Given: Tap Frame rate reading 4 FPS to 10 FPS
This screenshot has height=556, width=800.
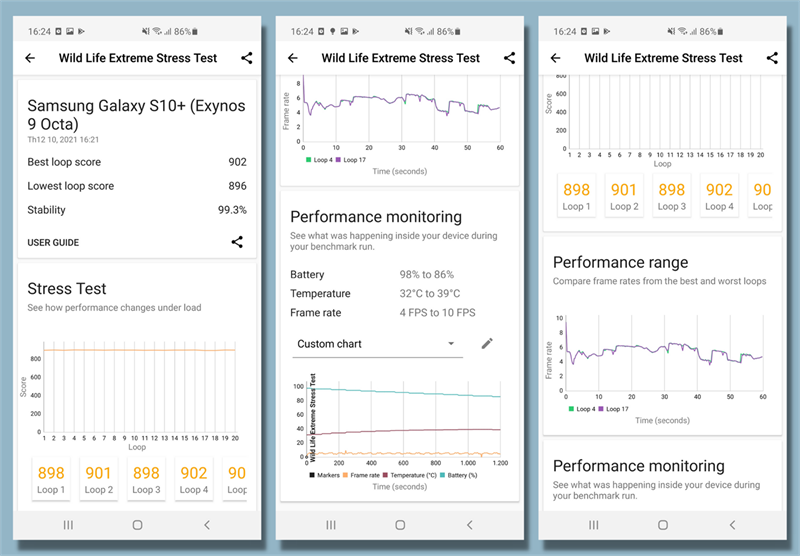Looking at the screenshot, I should (437, 313).
